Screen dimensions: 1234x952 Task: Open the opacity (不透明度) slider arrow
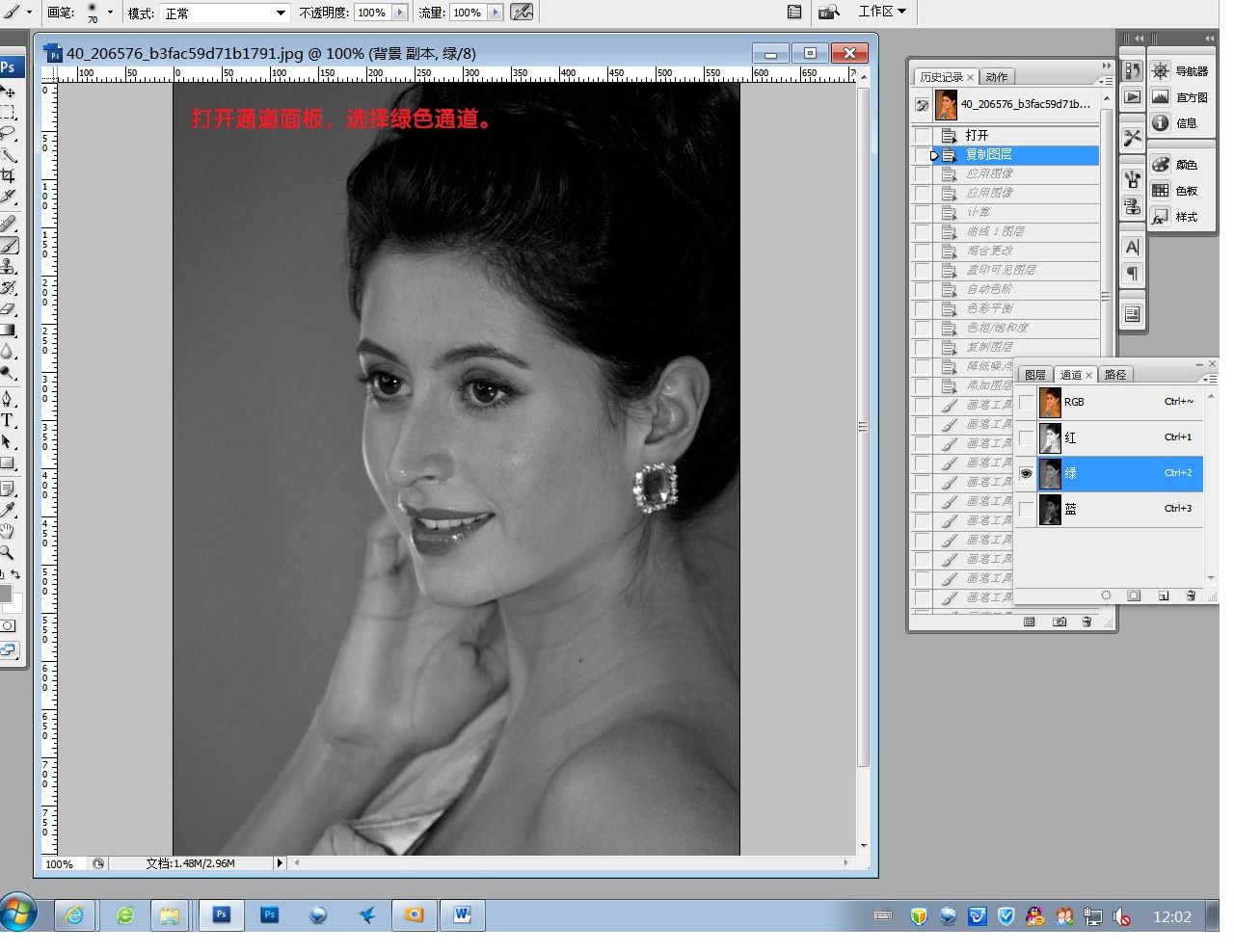point(399,13)
